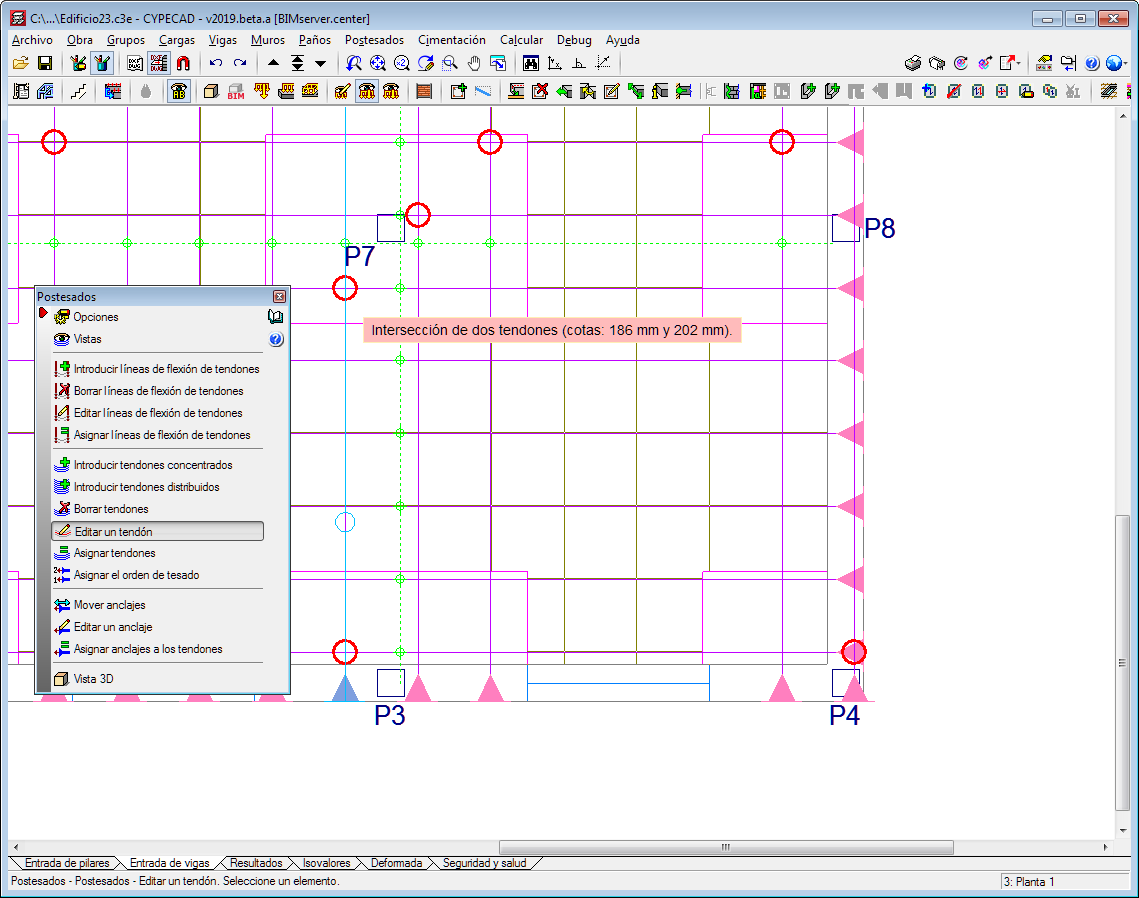Image resolution: width=1139 pixels, height=898 pixels.
Task: Select Editar líneas de flexión de tendones
Action: click(x=158, y=413)
